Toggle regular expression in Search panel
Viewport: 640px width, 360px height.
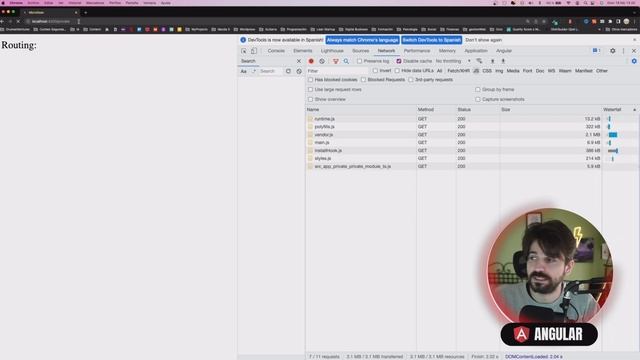point(253,71)
